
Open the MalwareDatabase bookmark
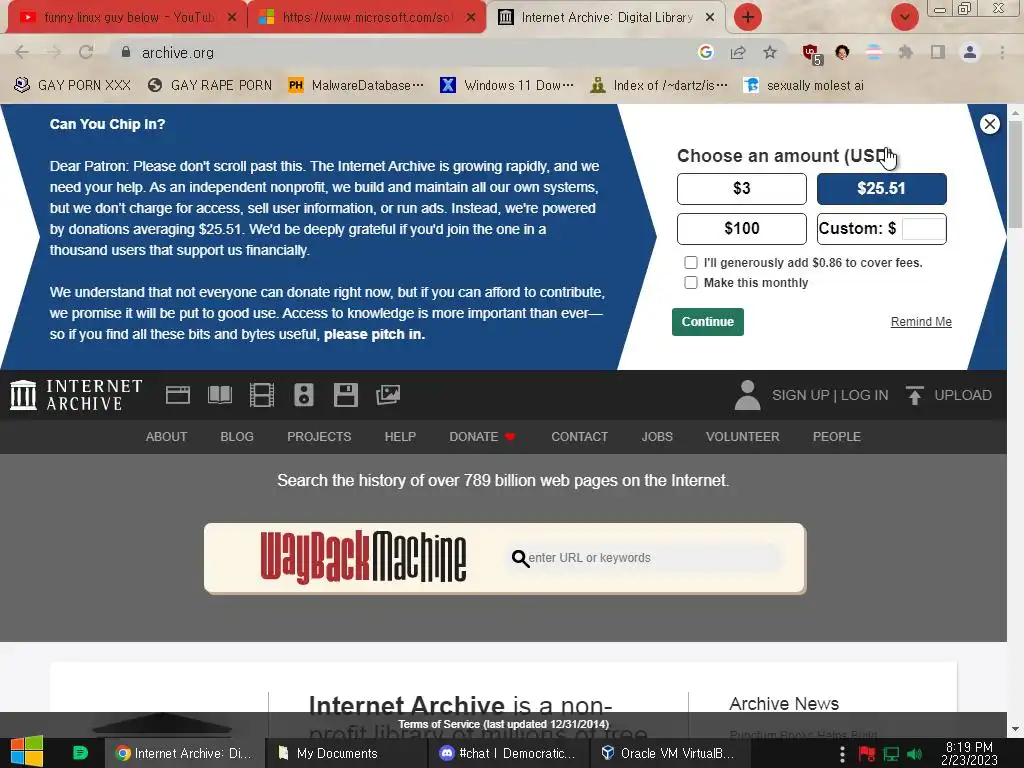tap(357, 86)
